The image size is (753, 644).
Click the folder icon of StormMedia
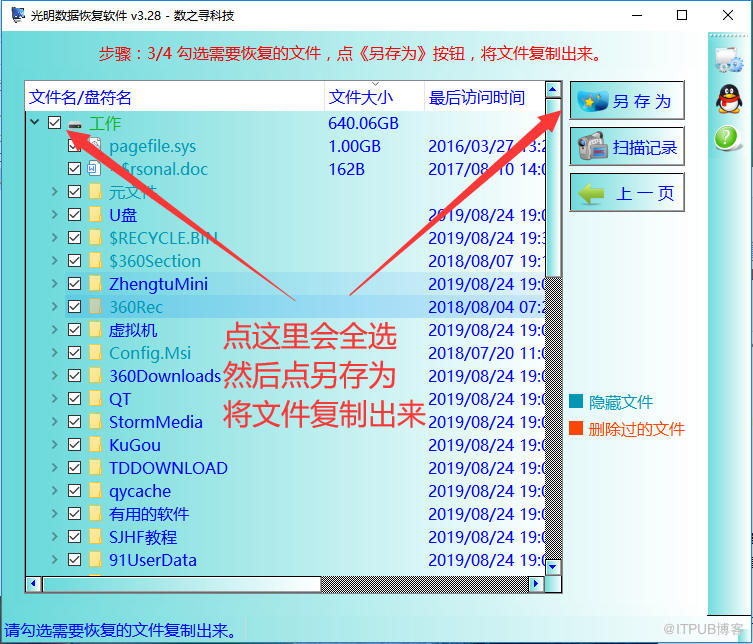(x=95, y=422)
